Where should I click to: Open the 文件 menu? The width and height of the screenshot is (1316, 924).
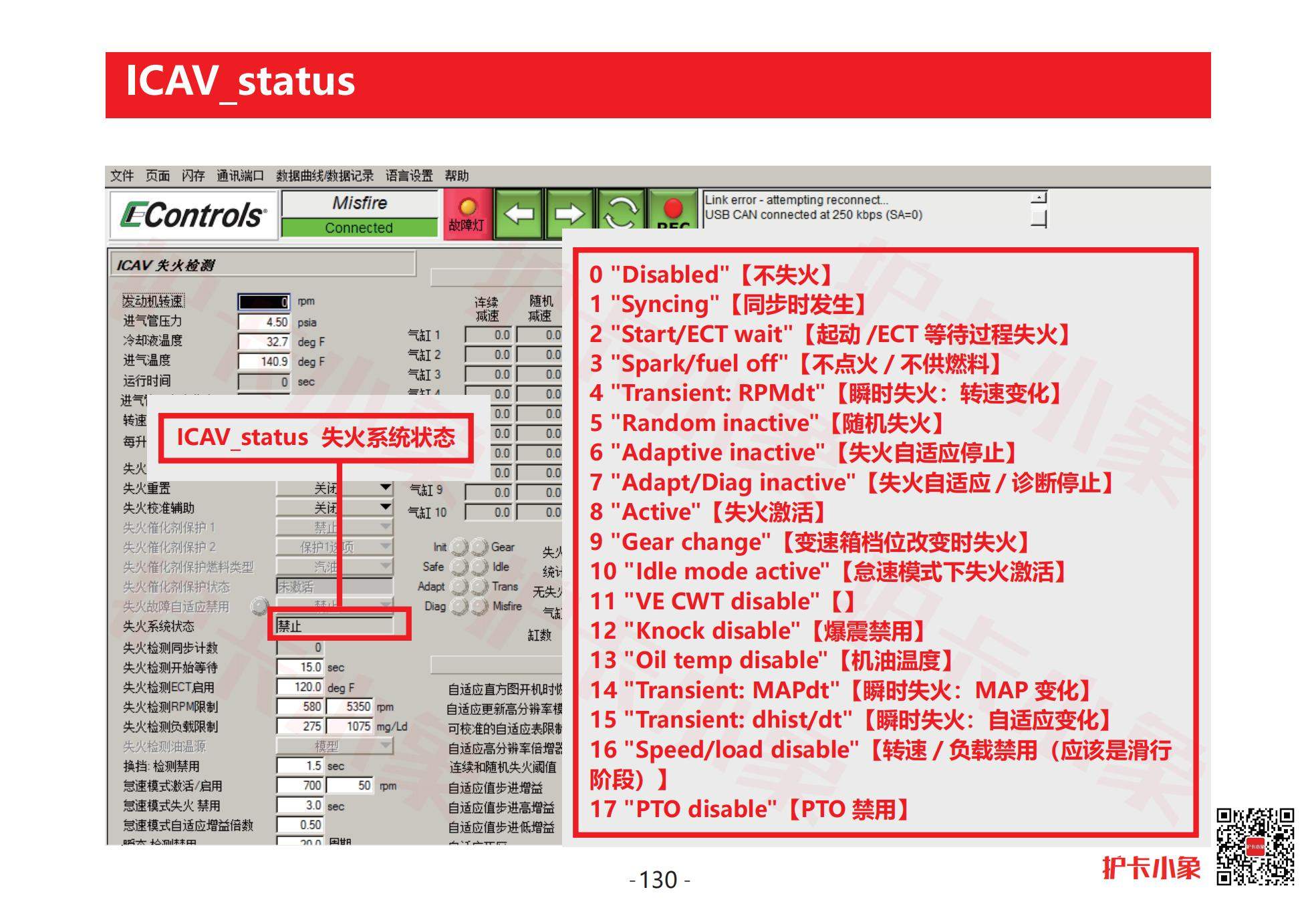(122, 176)
